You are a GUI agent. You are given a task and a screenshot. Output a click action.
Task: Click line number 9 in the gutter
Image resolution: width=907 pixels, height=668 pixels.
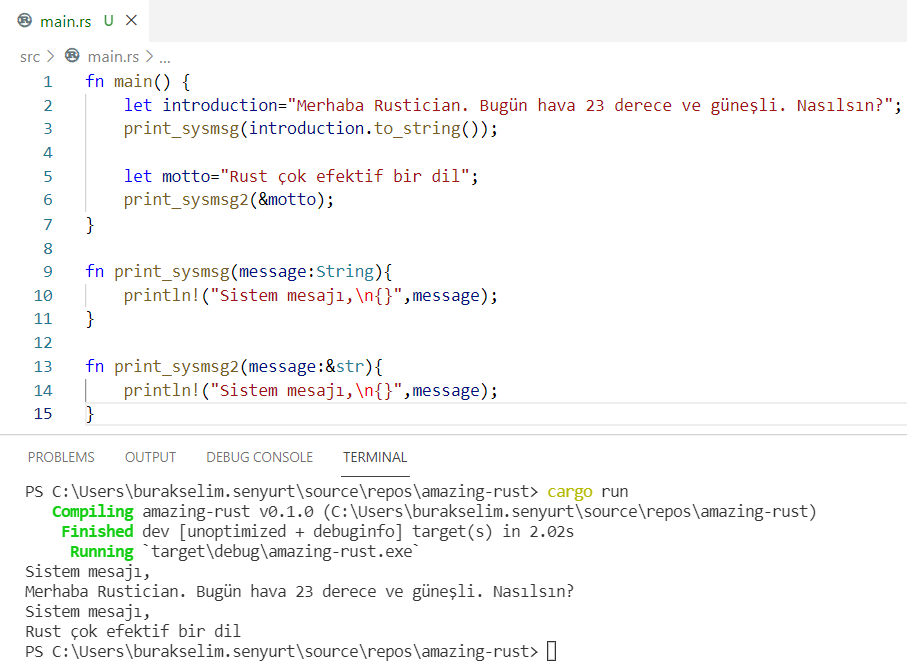coord(47,271)
